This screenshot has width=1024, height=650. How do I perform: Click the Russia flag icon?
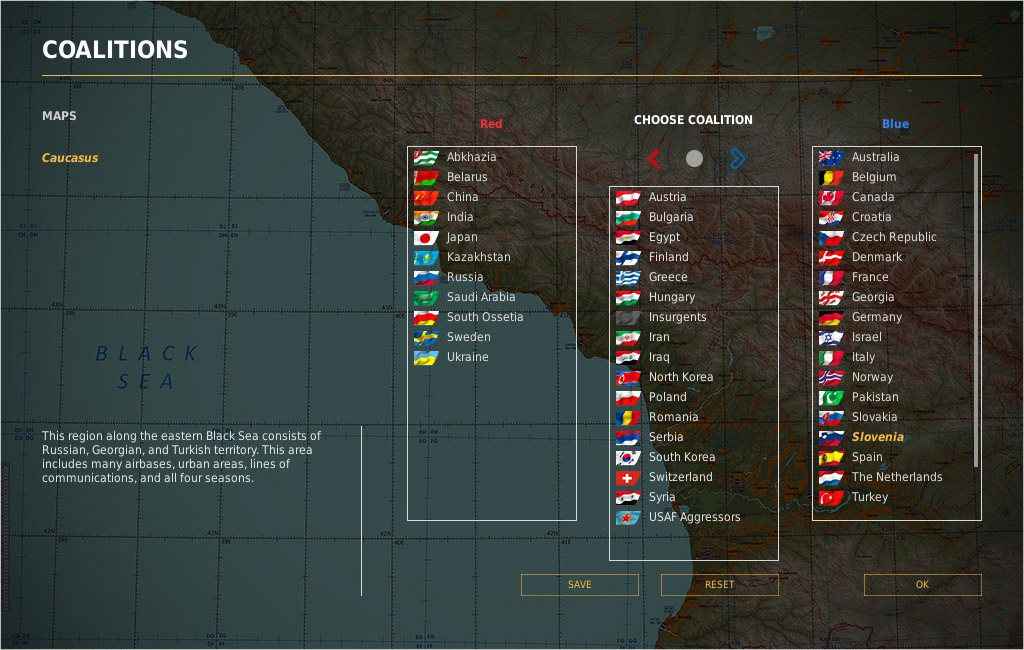pyautogui.click(x=426, y=277)
